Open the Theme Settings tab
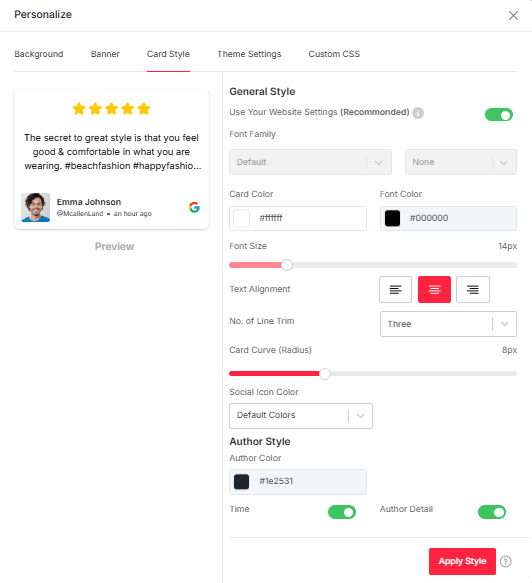 click(249, 54)
